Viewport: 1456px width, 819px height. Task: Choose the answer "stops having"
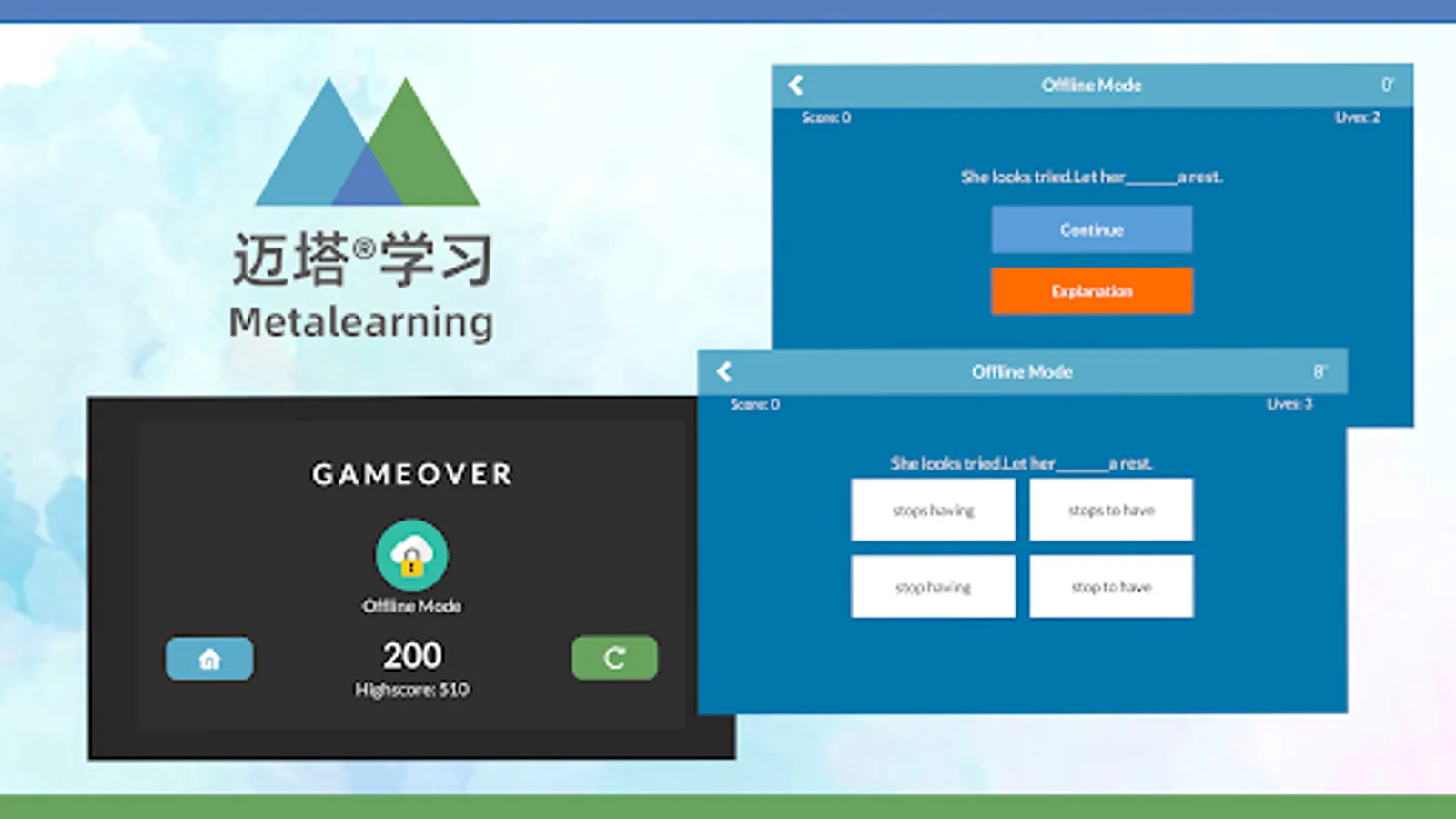coord(934,511)
